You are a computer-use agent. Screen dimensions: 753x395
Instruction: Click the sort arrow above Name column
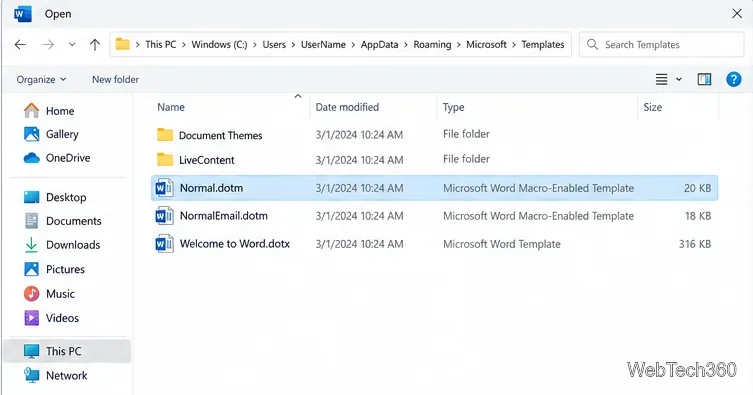(298, 96)
